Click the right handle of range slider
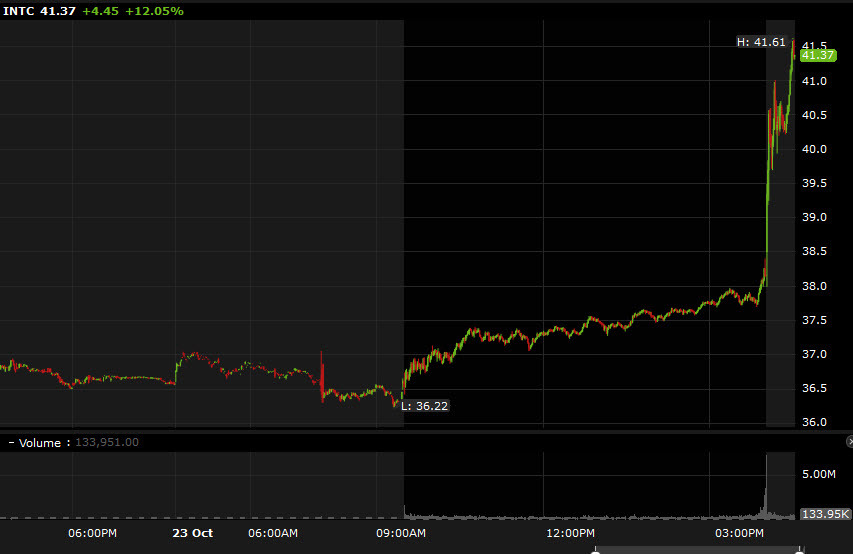 pos(799,549)
